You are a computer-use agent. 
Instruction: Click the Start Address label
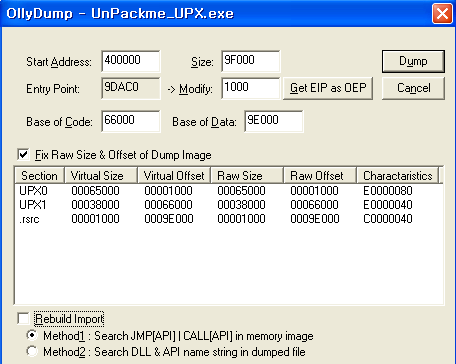point(59,62)
